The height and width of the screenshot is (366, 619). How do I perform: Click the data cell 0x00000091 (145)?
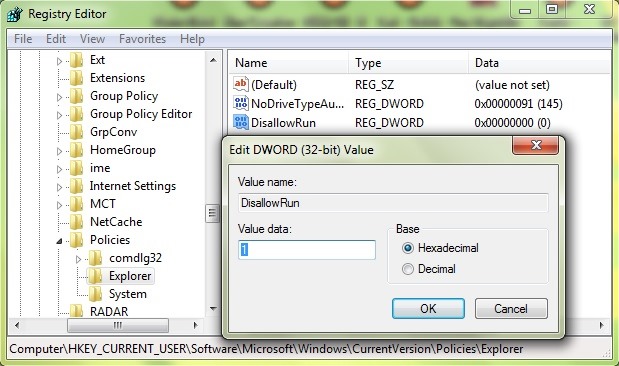[518, 103]
